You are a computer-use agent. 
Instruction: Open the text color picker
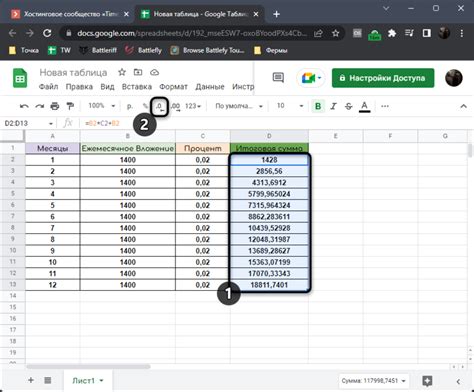[x=364, y=107]
